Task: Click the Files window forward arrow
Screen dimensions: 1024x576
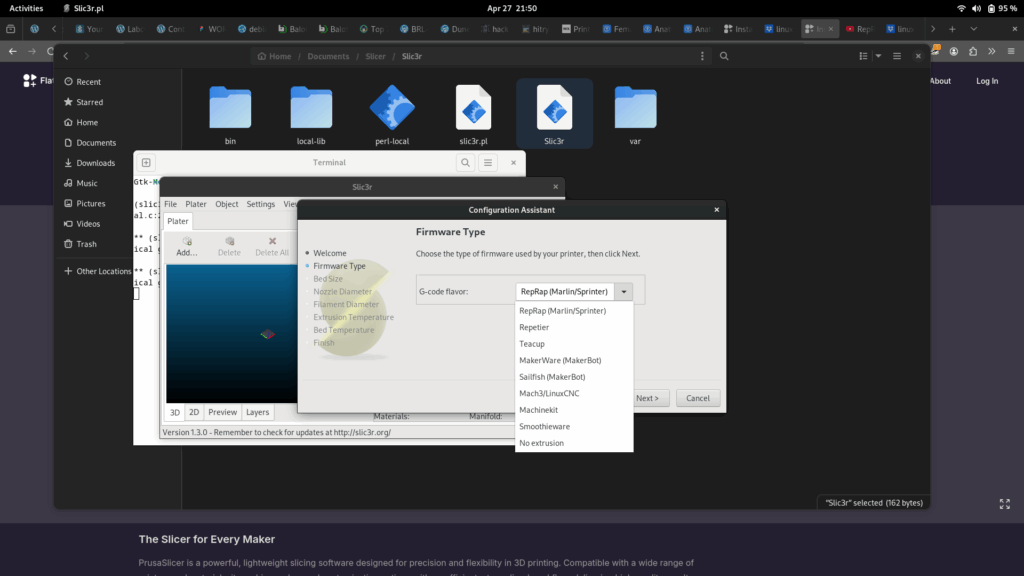Action: (x=86, y=56)
